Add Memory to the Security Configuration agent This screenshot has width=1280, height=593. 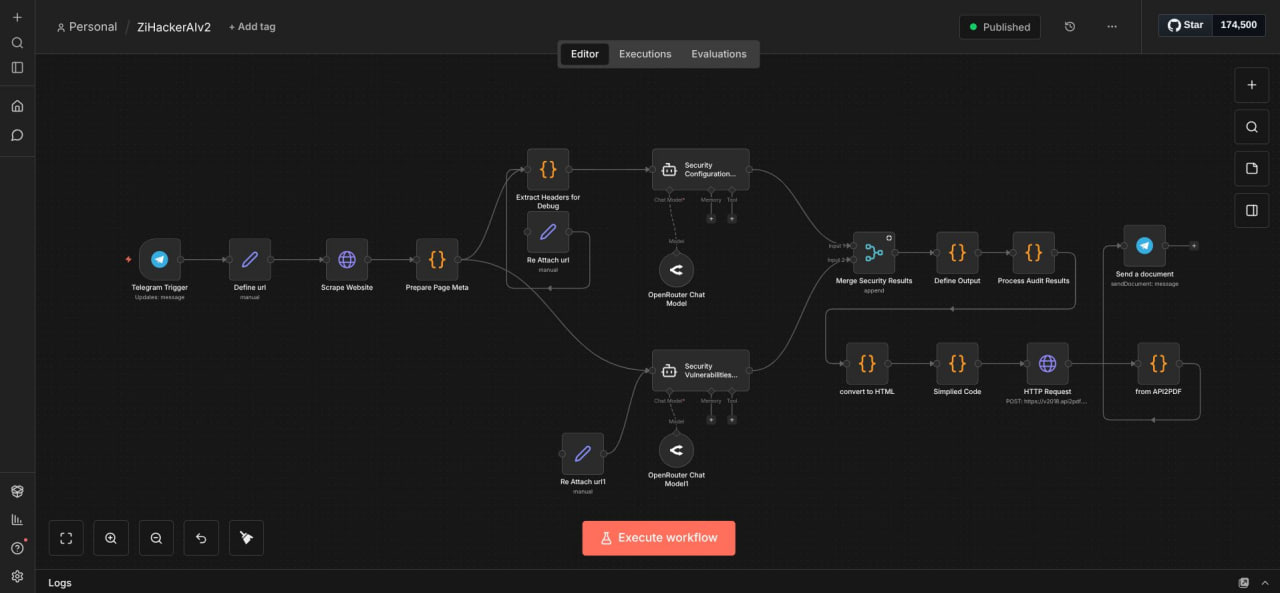coord(711,218)
